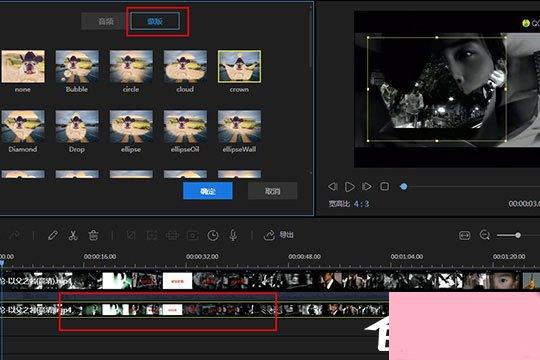Viewport: 540px width, 360px height.
Task: Open the 4 : 3 aspect ratio selector
Action: coord(361,204)
